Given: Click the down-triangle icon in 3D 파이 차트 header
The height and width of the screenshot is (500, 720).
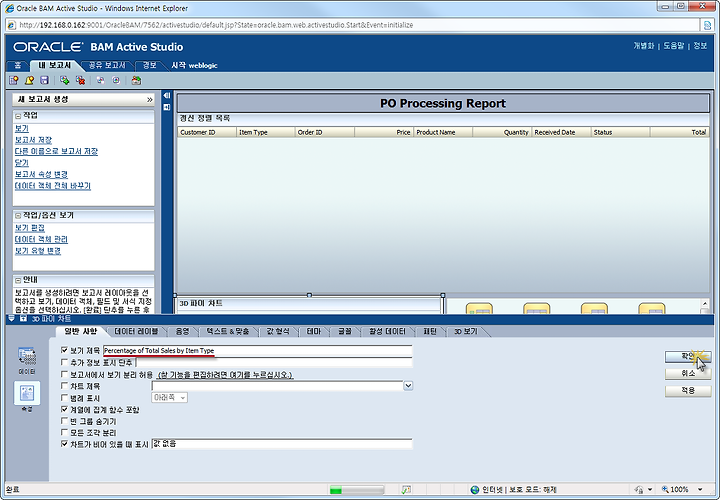Looking at the screenshot, I should pyautogui.click(x=11, y=319).
